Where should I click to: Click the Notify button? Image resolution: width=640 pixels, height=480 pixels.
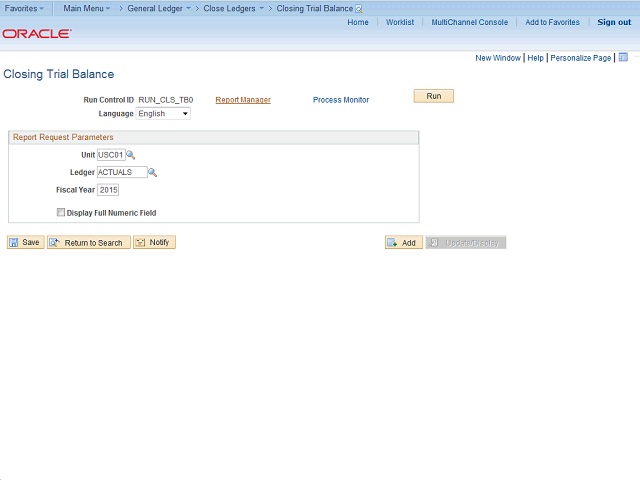pyautogui.click(x=154, y=242)
